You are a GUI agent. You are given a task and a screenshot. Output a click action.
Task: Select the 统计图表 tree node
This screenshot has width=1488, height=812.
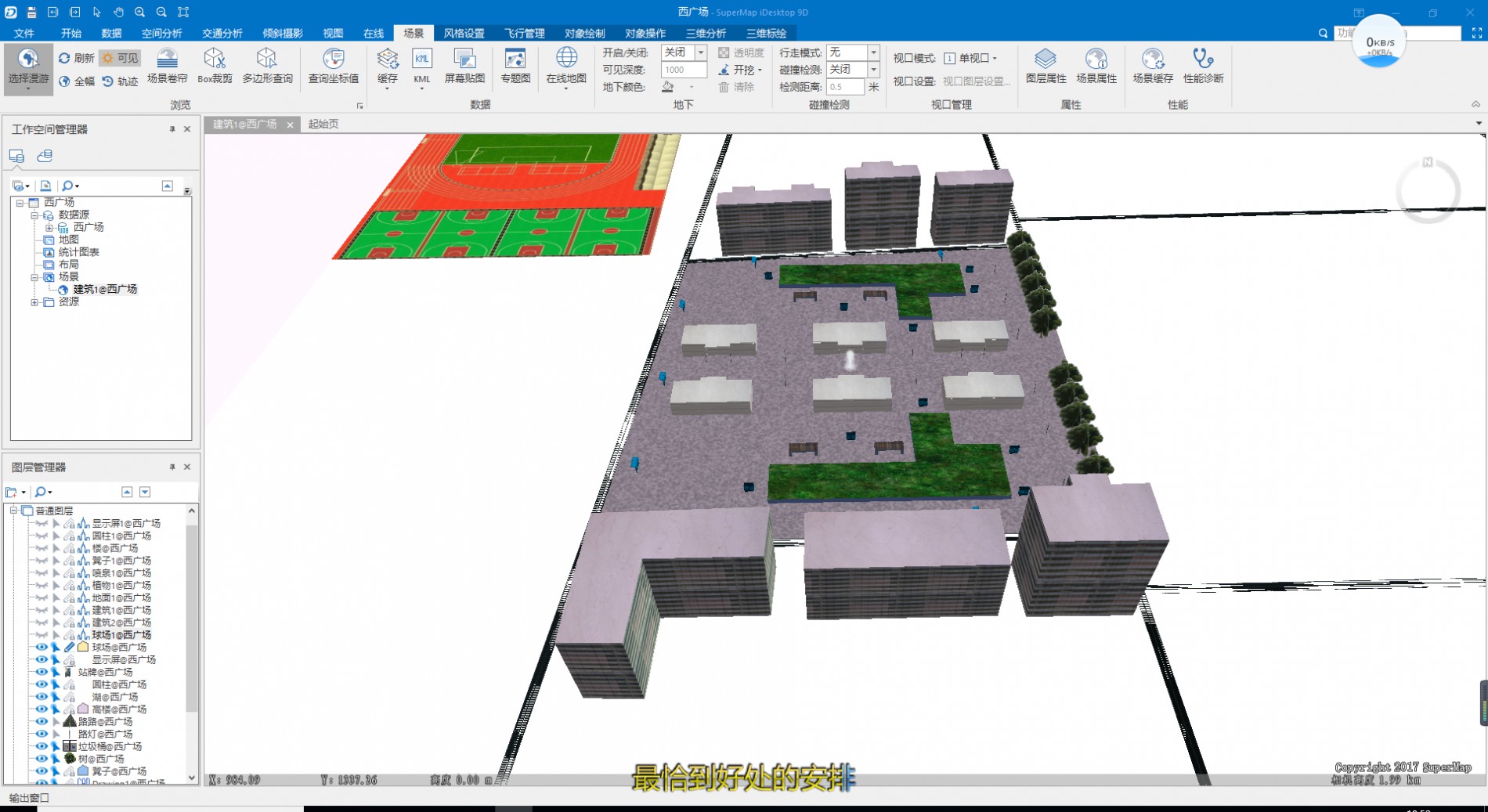pyautogui.click(x=79, y=252)
